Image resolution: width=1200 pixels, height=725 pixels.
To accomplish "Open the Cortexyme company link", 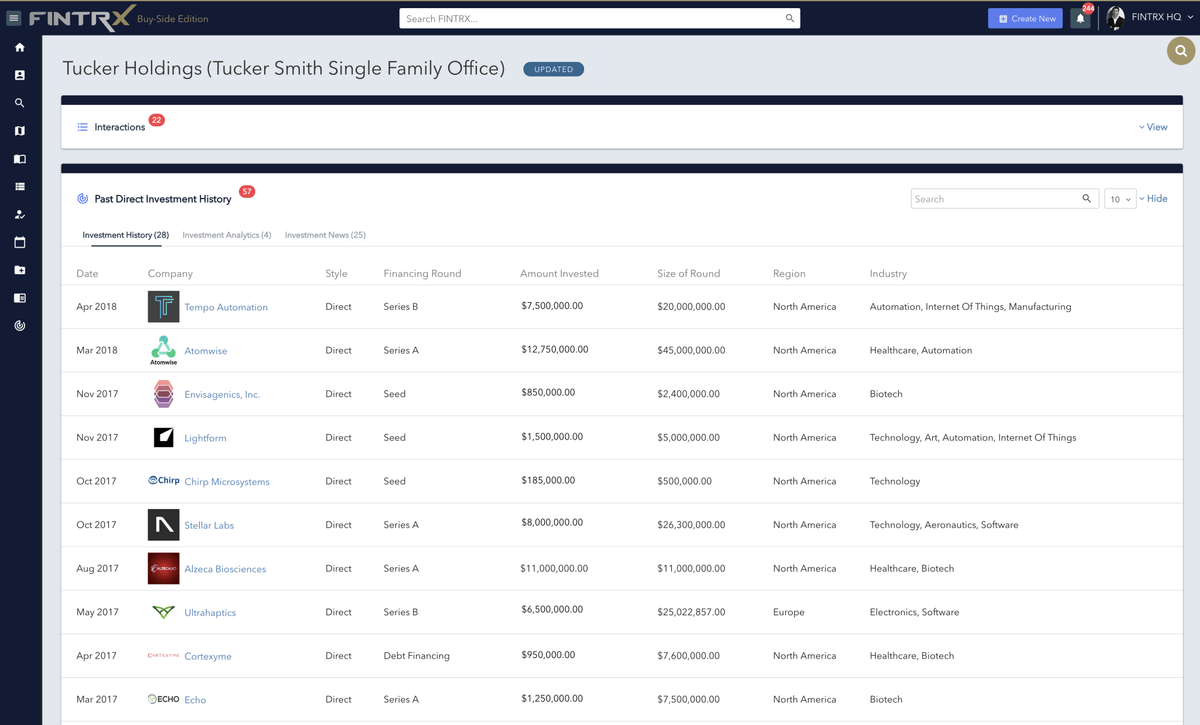I will click(x=208, y=656).
